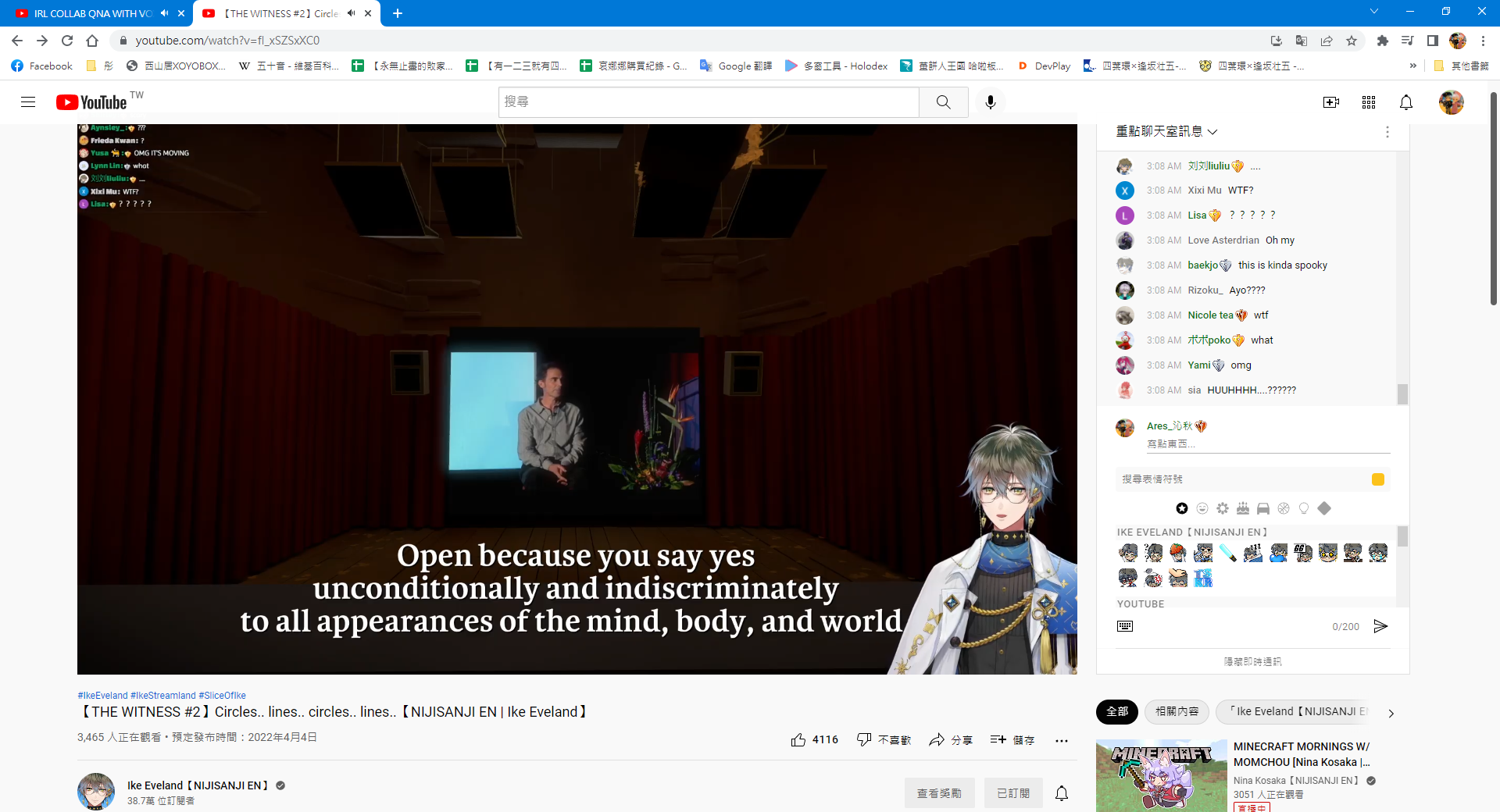Image resolution: width=1500 pixels, height=812 pixels.
Task: Click the search magnifier button
Action: coord(944,102)
